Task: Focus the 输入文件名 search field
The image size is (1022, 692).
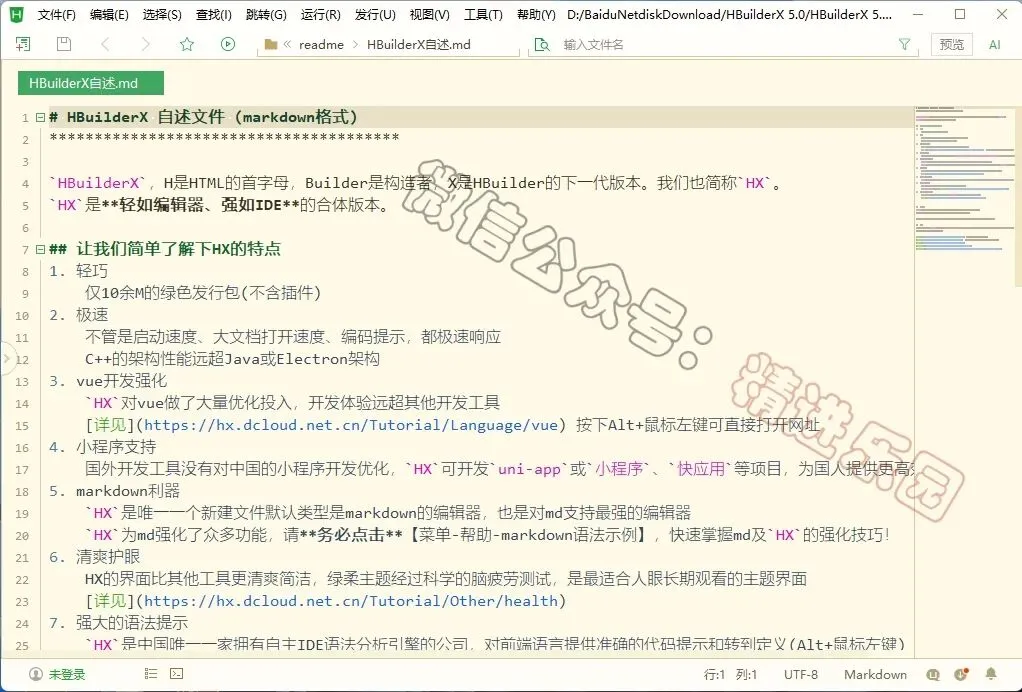Action: 723,44
